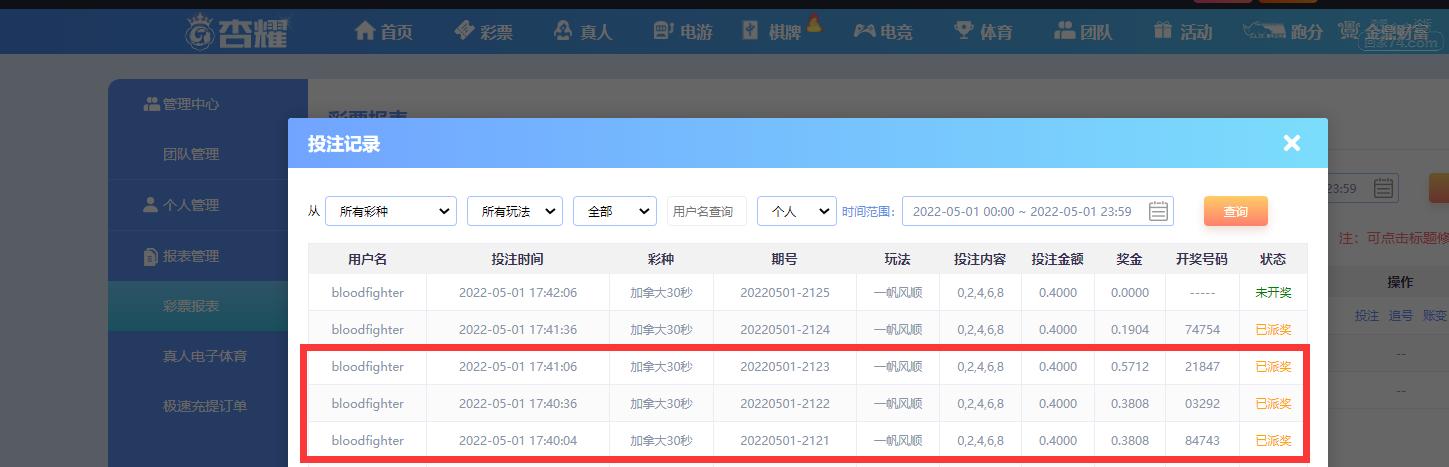Screen dimensions: 1449x467
Task: Click the 追号 link in background table
Action: pos(1401,315)
